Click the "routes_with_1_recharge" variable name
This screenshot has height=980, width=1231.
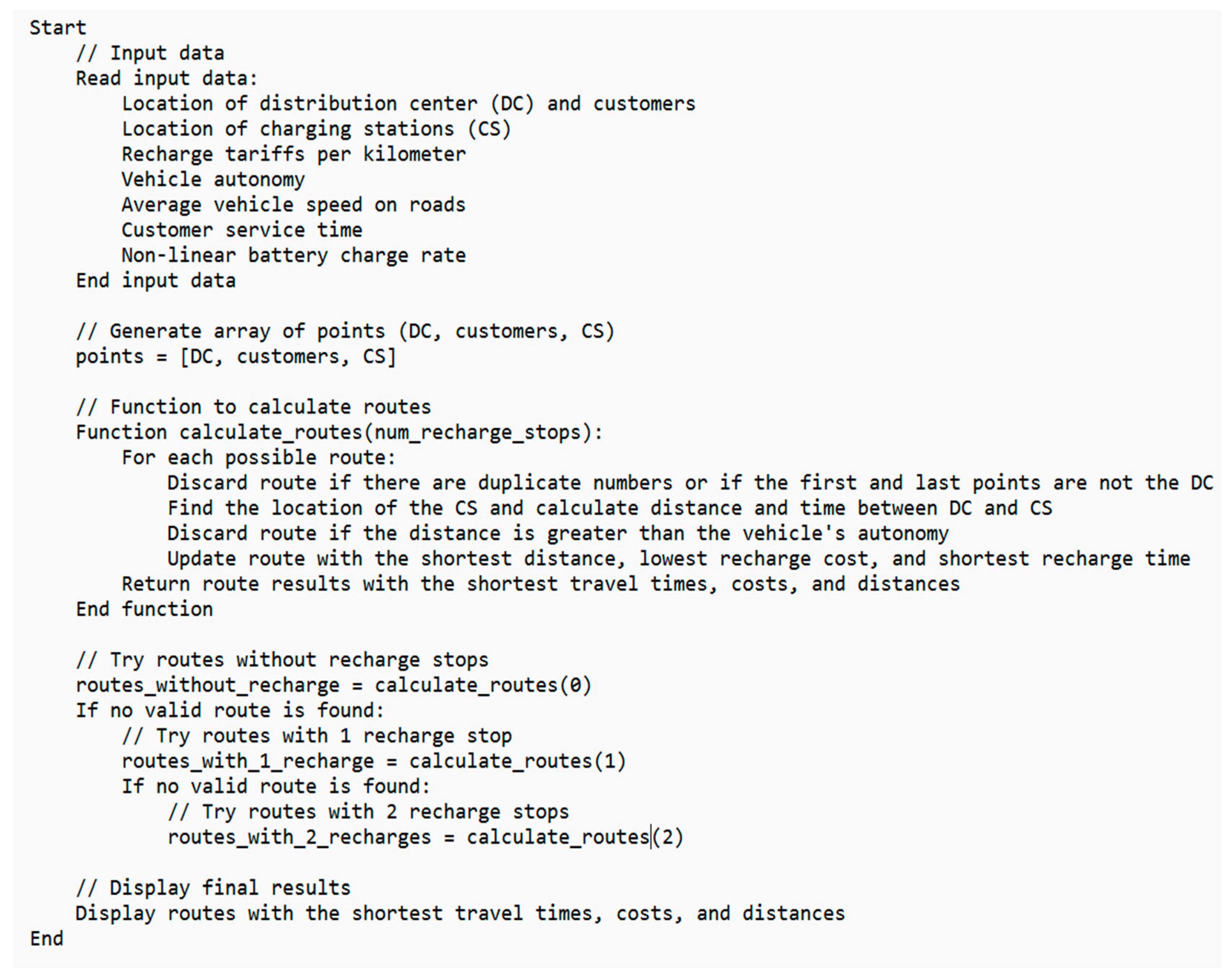click(x=247, y=761)
